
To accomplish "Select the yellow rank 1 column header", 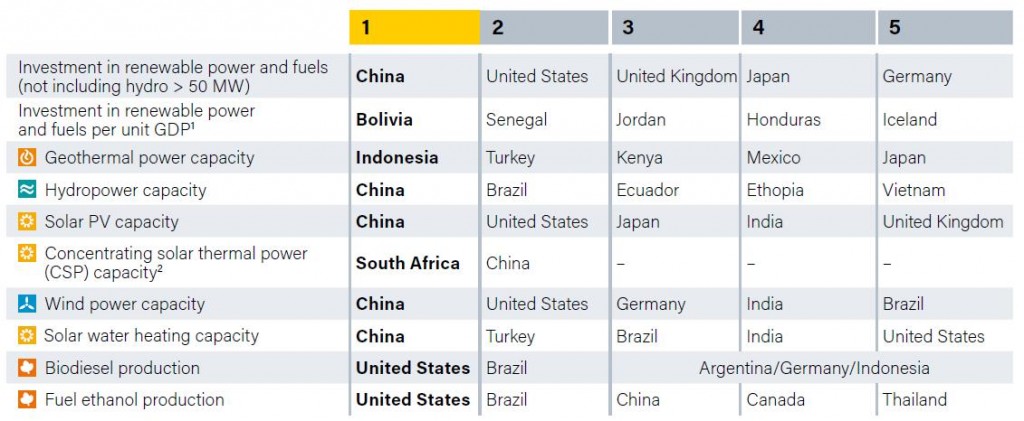I will [x=413, y=27].
